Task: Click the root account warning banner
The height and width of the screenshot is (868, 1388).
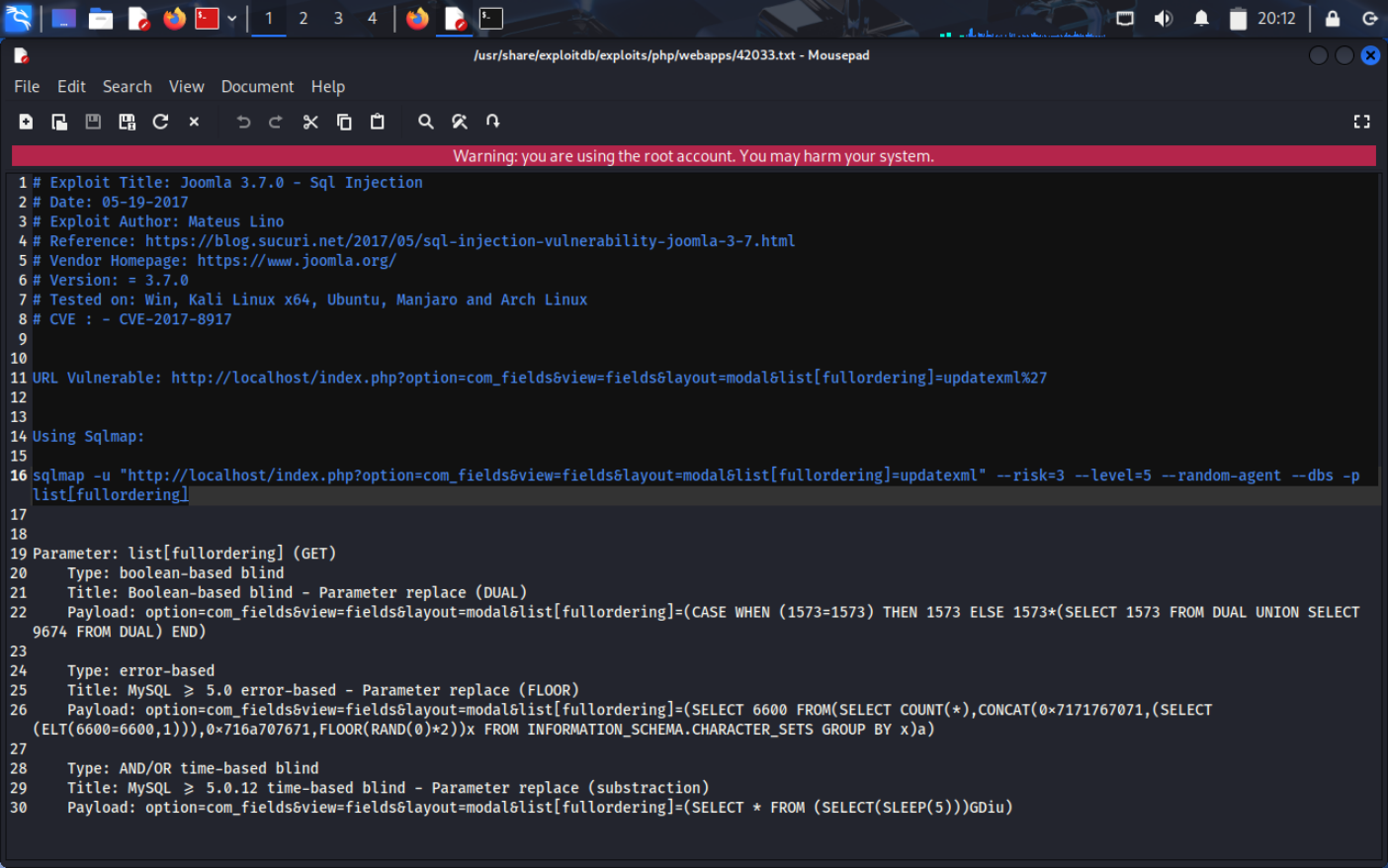Action: [693, 156]
